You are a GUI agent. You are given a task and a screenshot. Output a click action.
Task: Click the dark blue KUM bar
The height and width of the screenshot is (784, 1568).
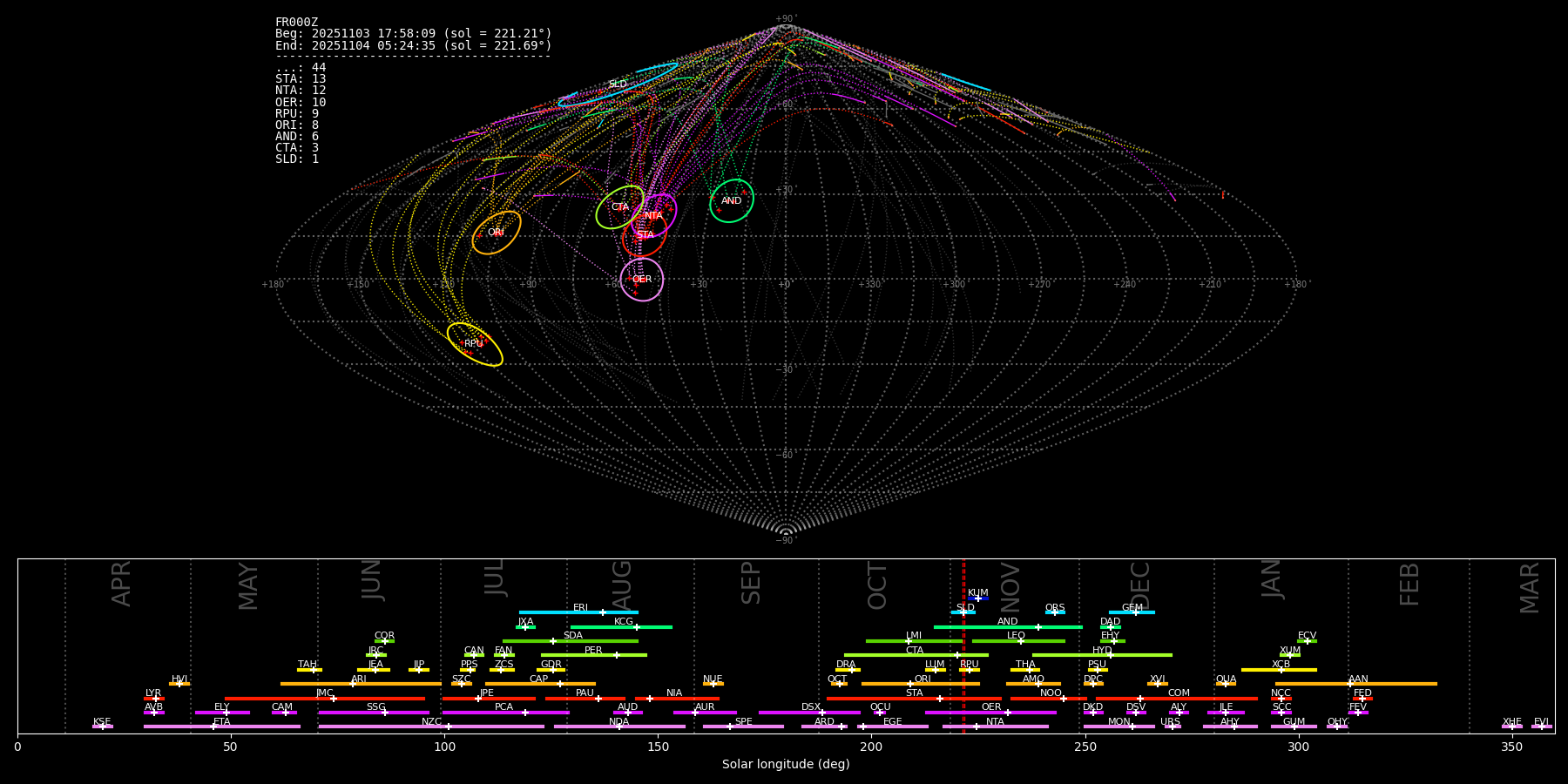click(978, 598)
